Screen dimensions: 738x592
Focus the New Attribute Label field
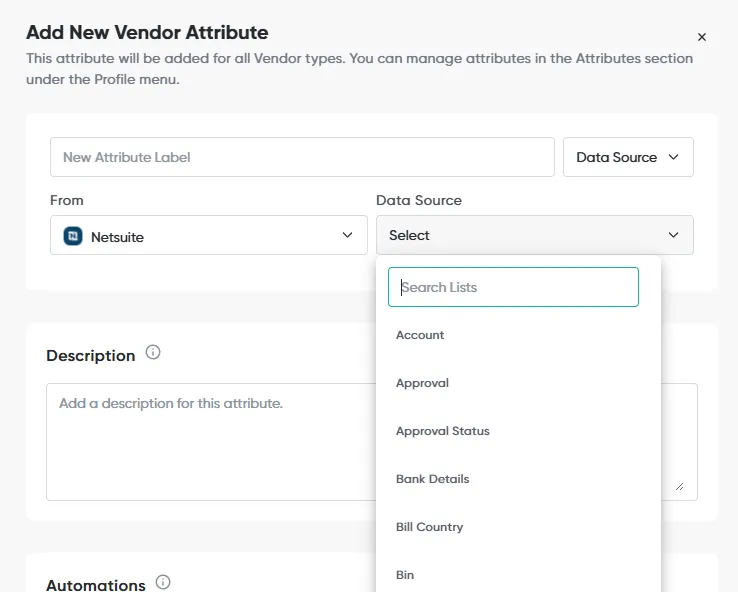point(302,157)
